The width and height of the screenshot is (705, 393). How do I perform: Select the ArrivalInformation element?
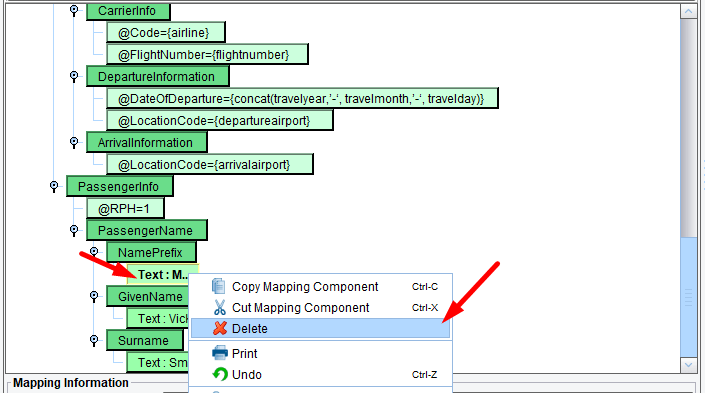tap(147, 143)
